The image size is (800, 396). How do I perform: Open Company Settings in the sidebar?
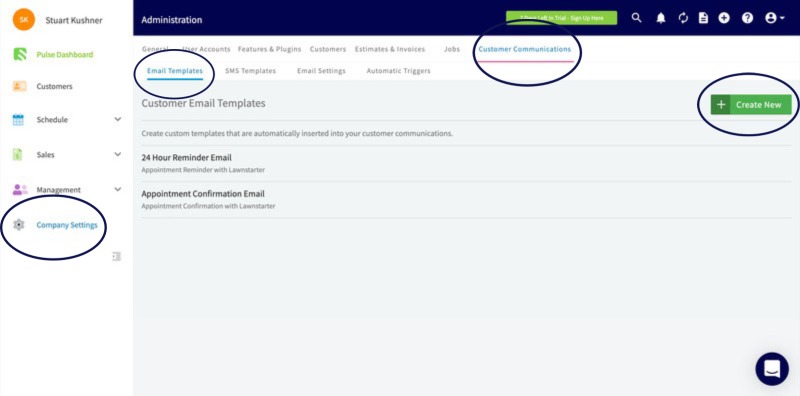(67, 225)
